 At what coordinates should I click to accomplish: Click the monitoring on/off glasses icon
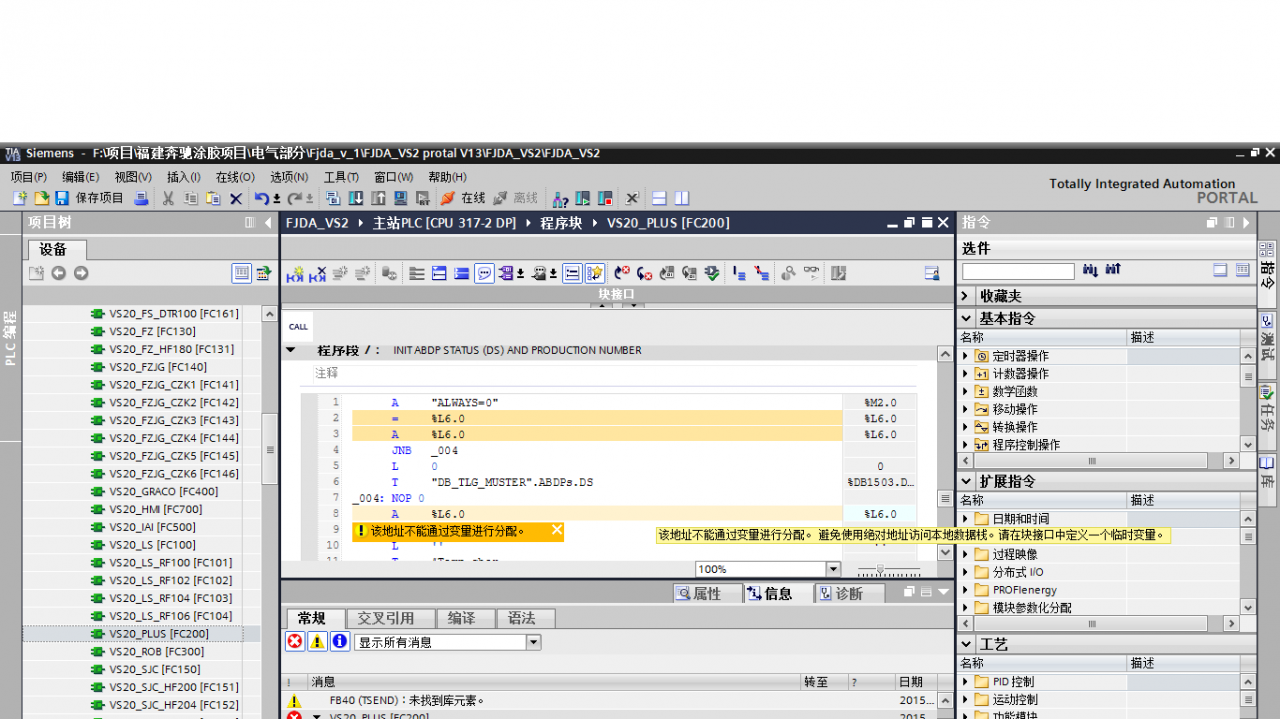pos(811,273)
